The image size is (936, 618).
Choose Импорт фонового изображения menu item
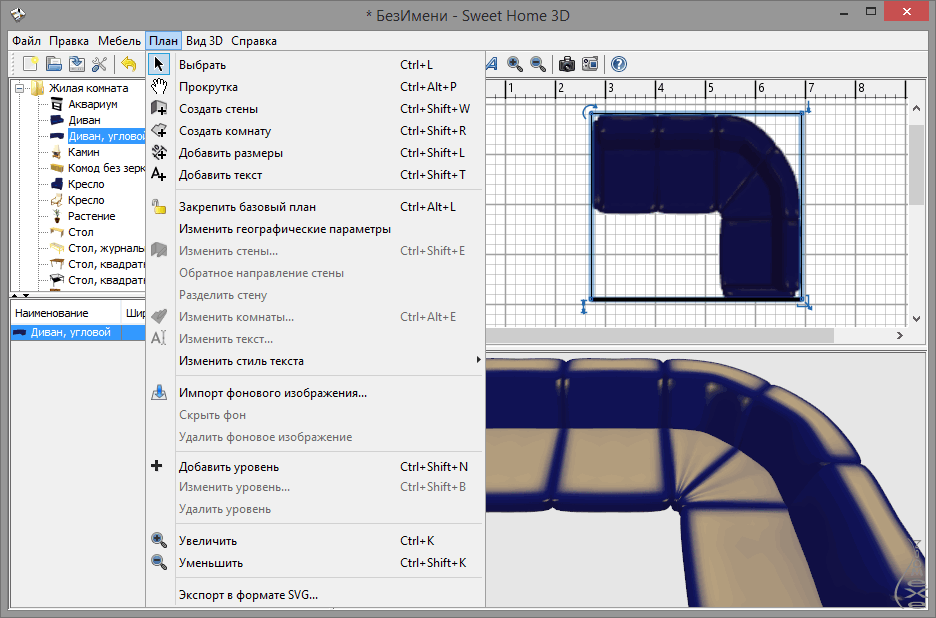(315, 393)
